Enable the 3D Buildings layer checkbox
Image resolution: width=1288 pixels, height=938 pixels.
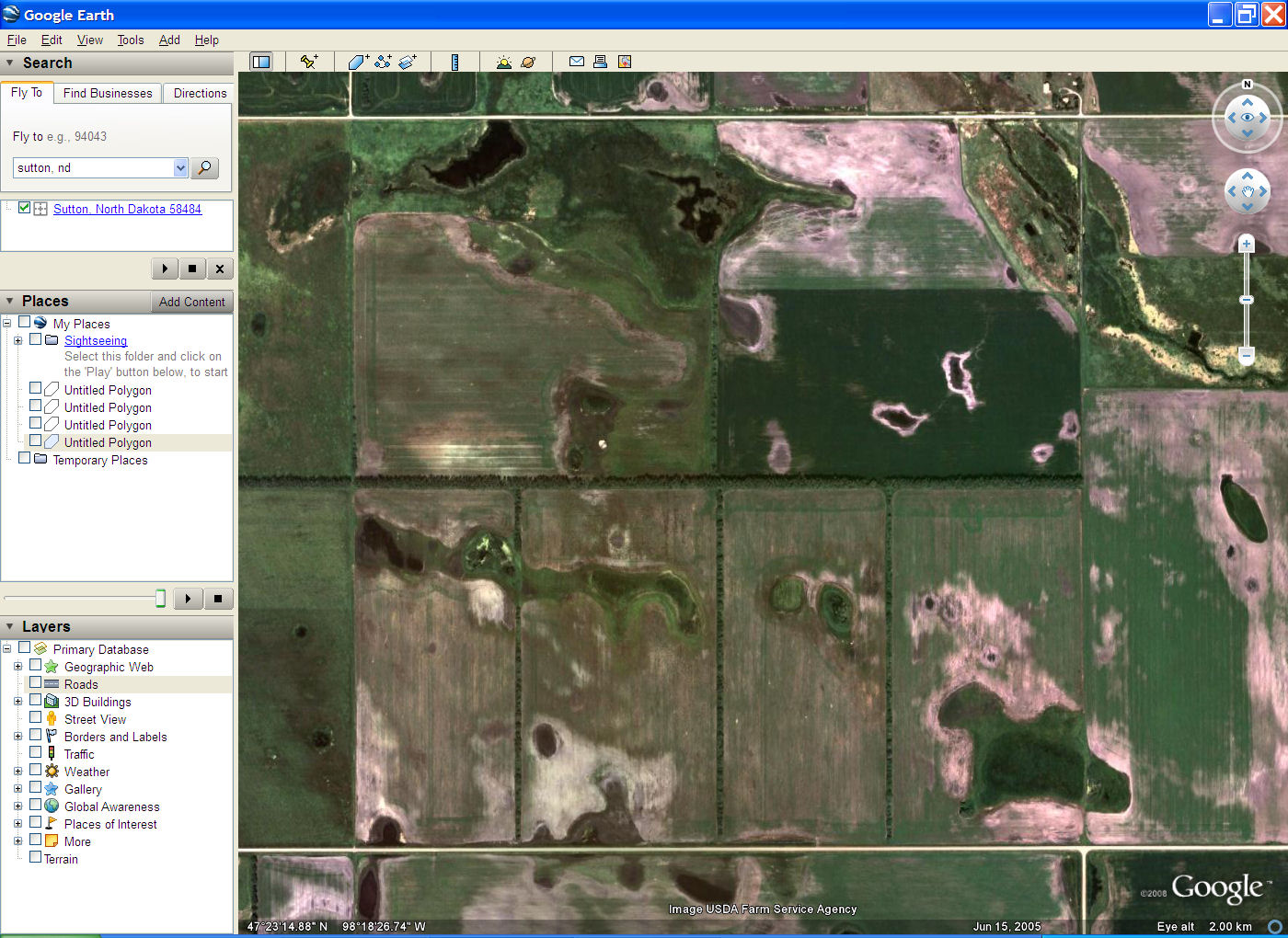36,701
